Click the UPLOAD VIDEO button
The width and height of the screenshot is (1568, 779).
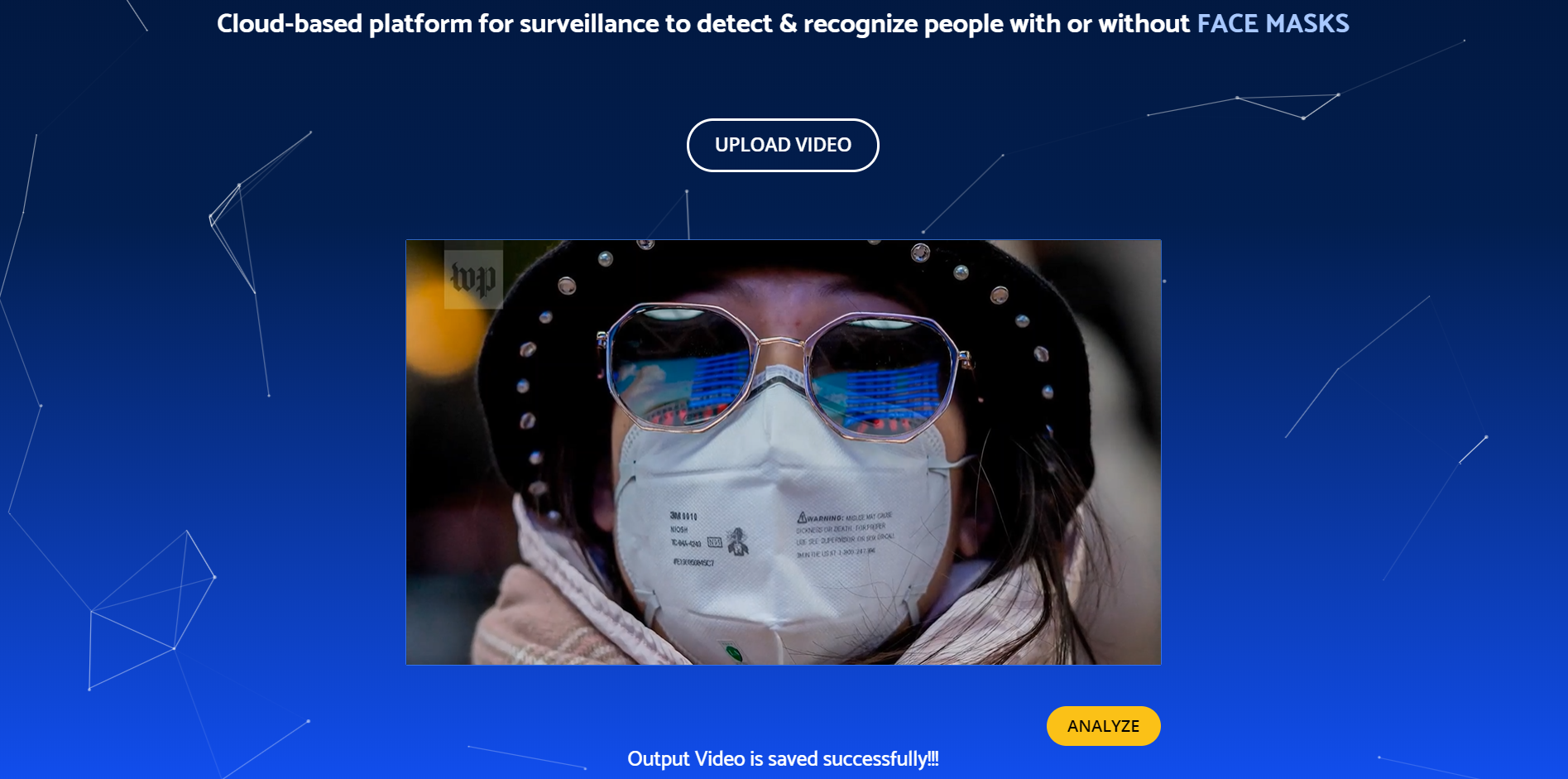click(783, 145)
